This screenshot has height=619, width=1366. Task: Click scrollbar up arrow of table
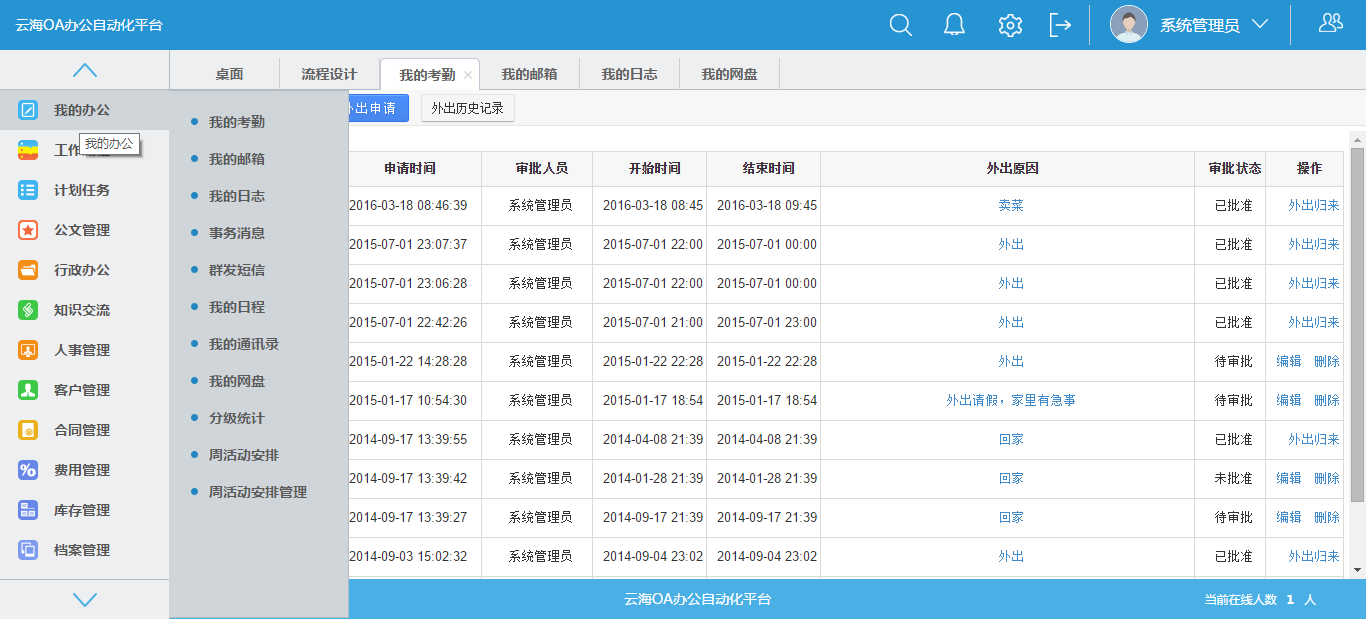pos(1357,139)
